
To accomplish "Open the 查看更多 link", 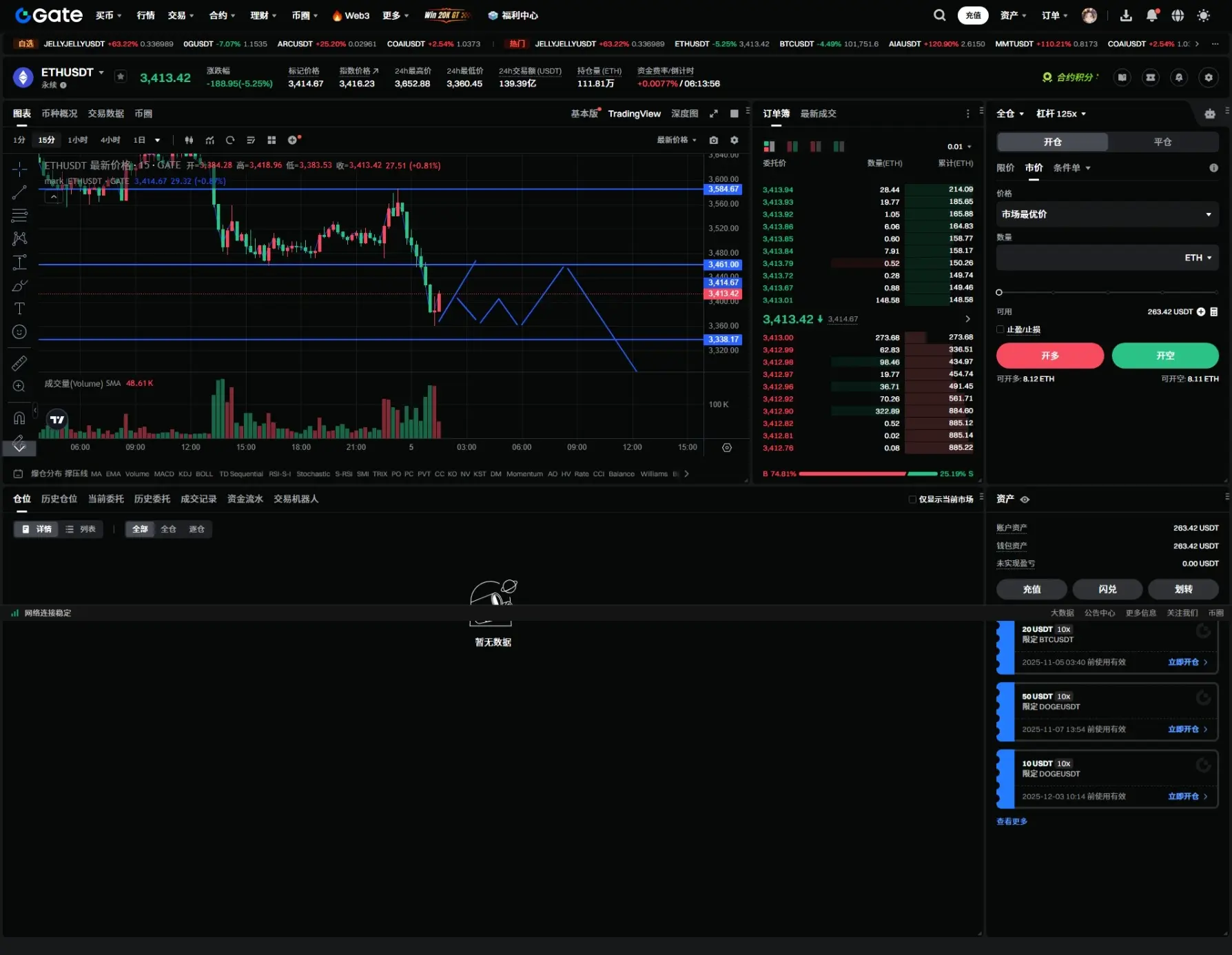I will [1012, 821].
